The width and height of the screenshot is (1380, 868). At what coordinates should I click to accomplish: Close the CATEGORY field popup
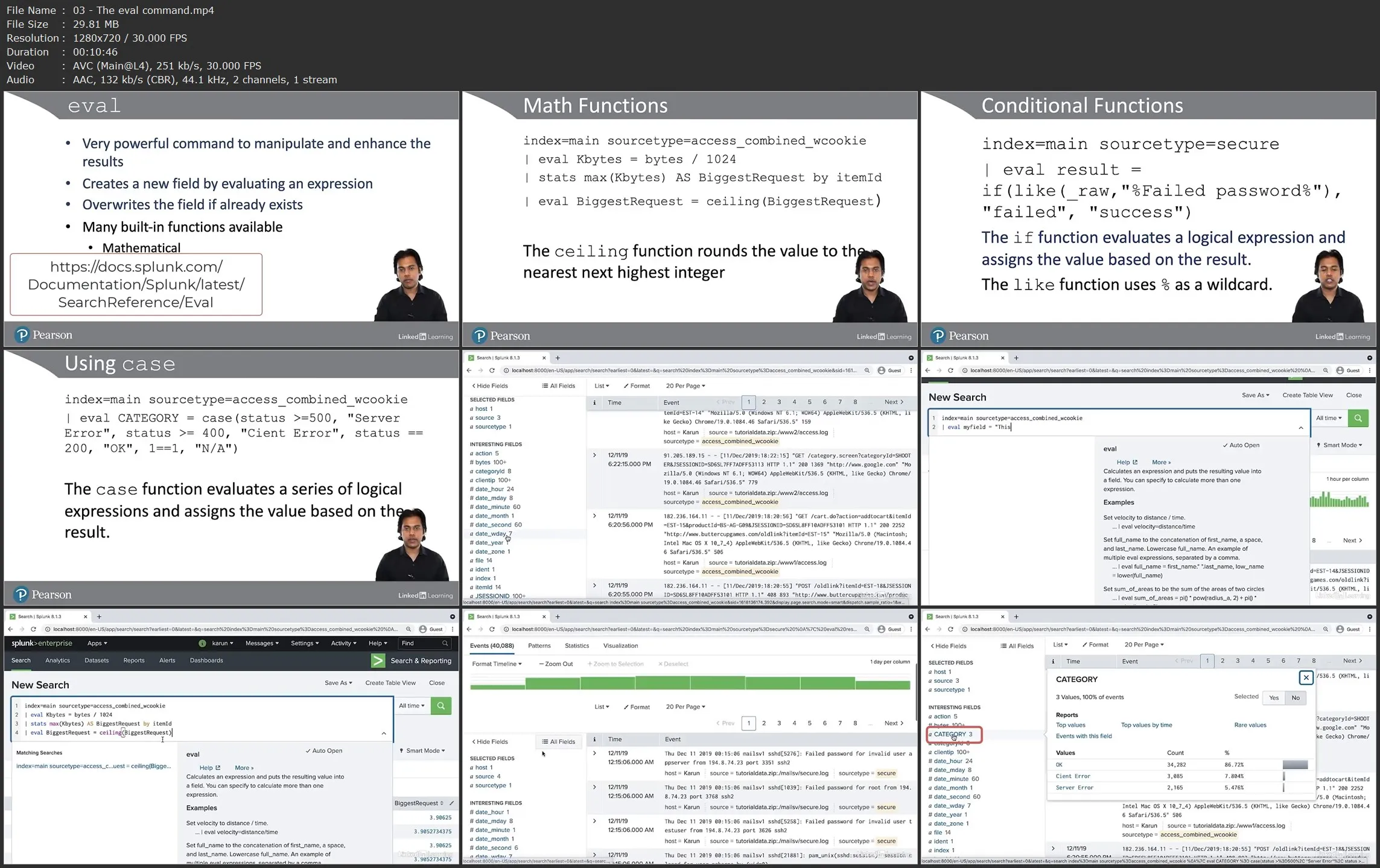[1306, 677]
